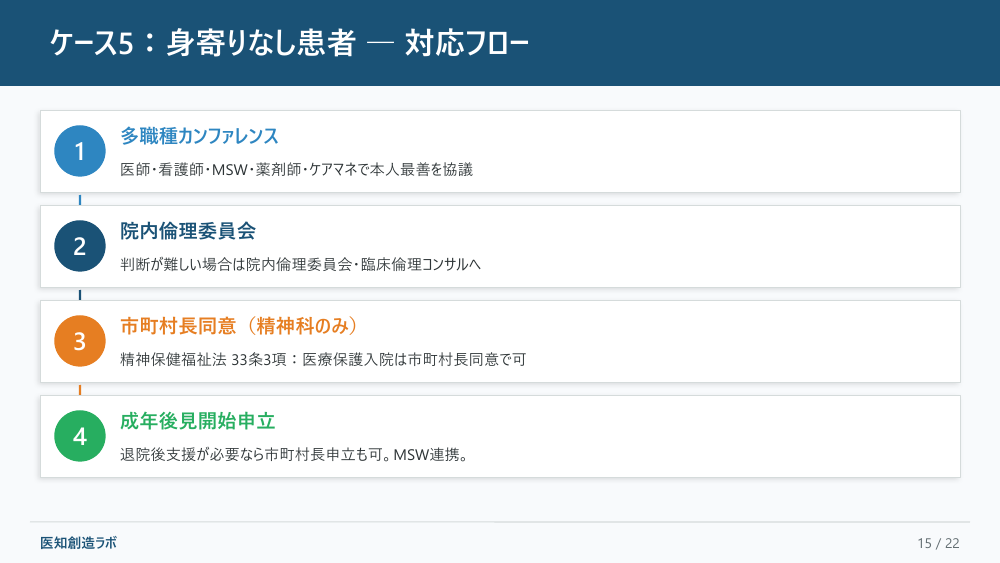Click connector line between steps 2 and 3
Screen dimensions: 1000x563
(x=80, y=295)
